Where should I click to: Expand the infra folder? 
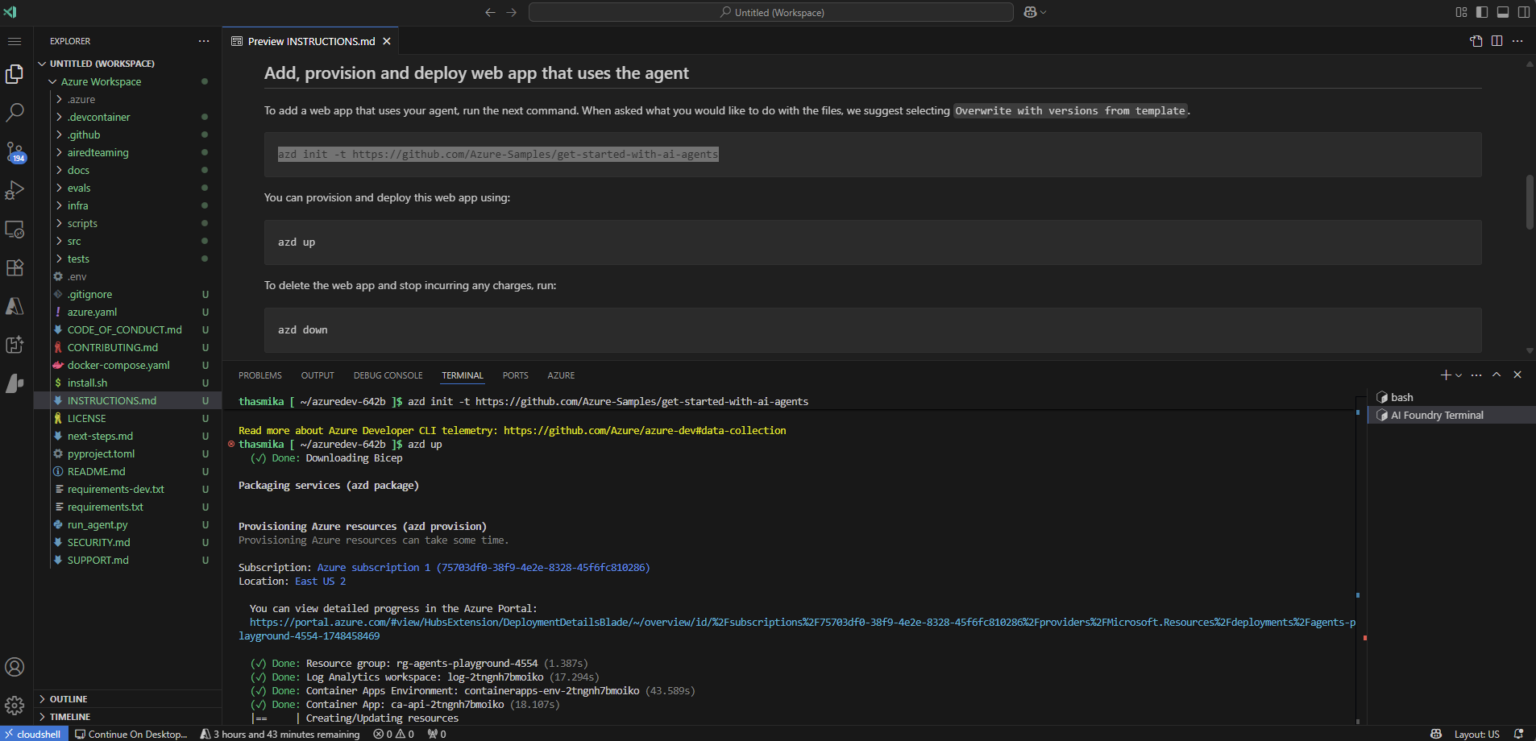(x=76, y=205)
